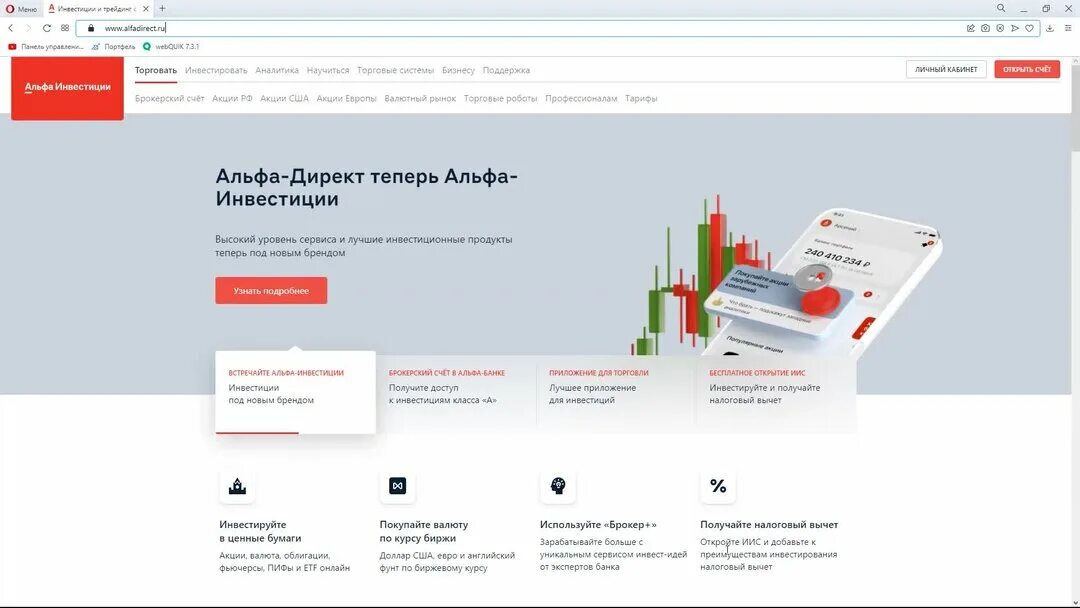Select the Инвестировать menu item

pos(216,70)
